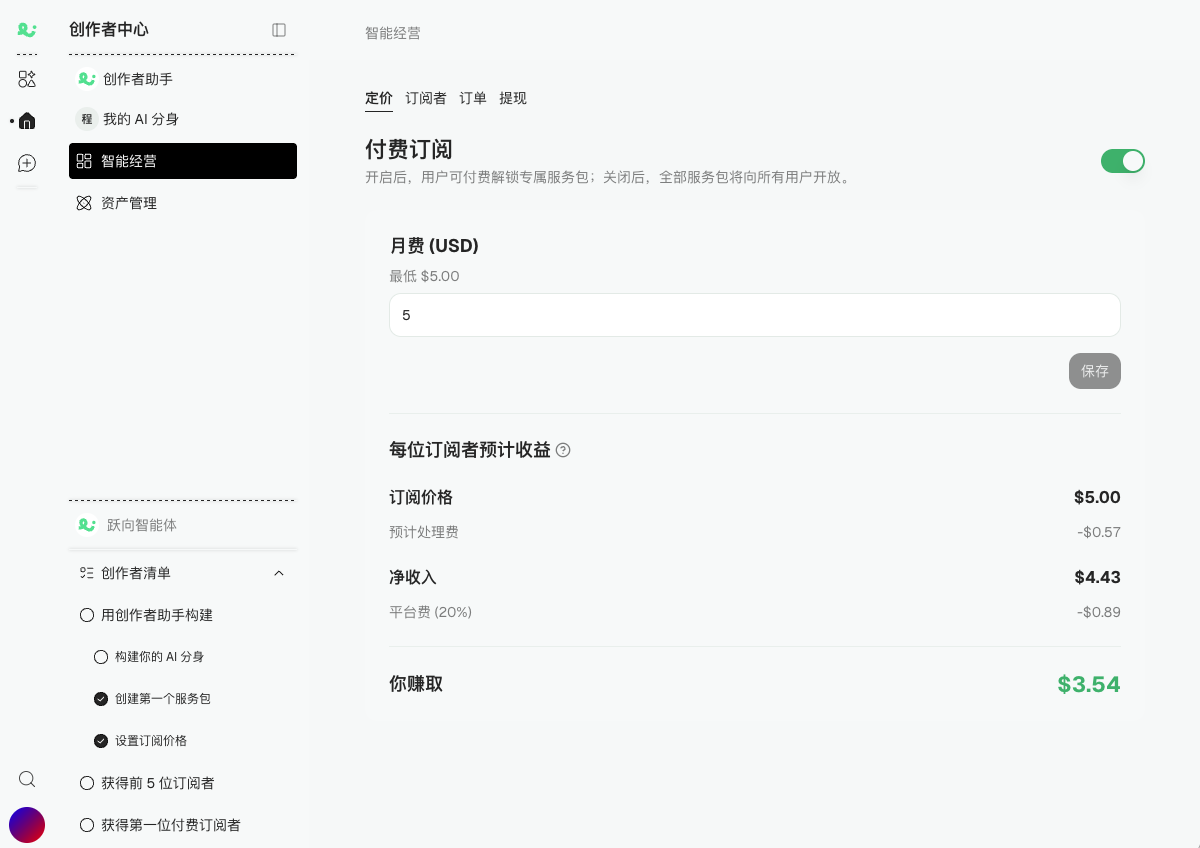Check the 构建你的 AI 分身 item

point(100,657)
